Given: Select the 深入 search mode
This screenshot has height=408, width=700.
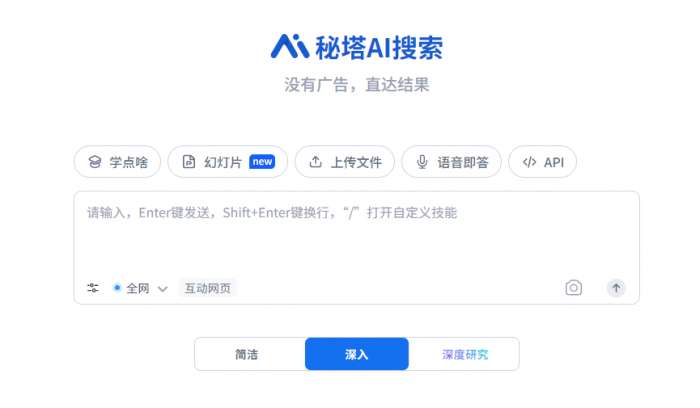Looking at the screenshot, I should pyautogui.click(x=357, y=354).
